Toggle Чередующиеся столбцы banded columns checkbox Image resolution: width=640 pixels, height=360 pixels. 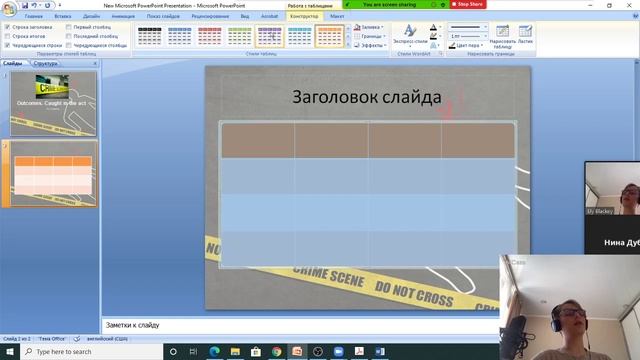[x=69, y=45]
